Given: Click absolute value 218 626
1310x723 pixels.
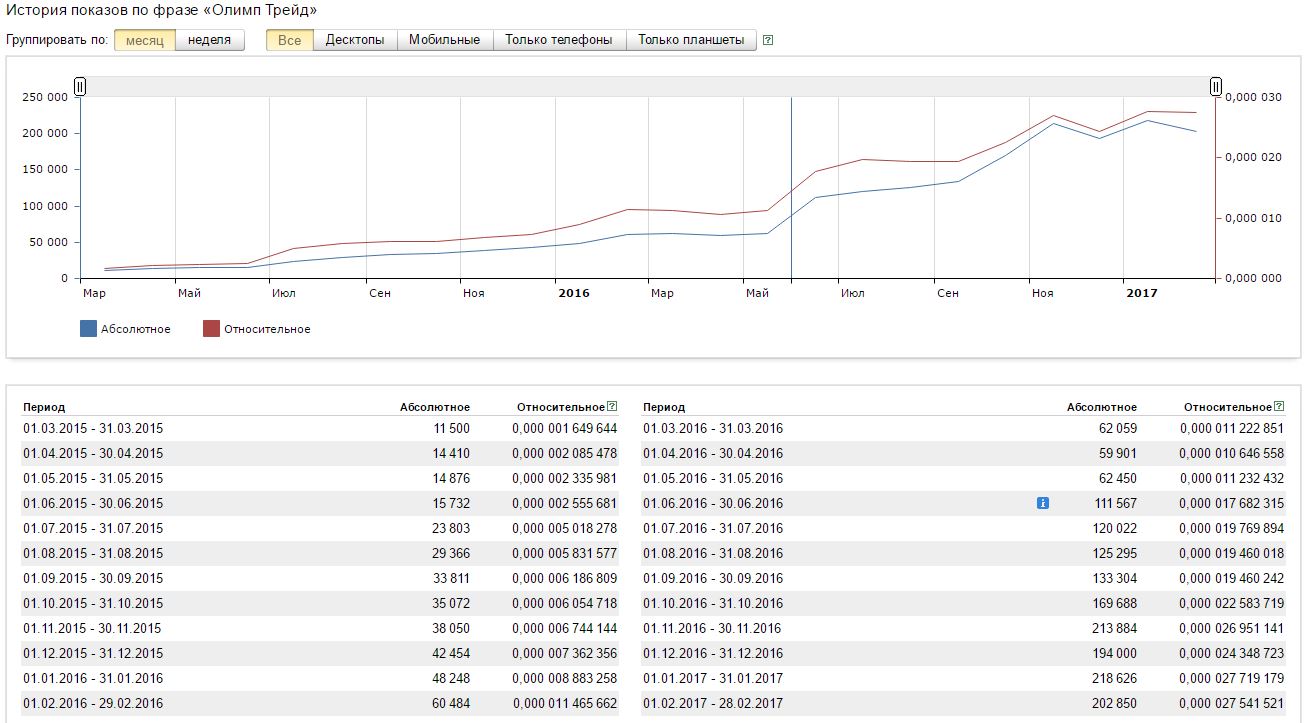Looking at the screenshot, I should tap(1114, 678).
